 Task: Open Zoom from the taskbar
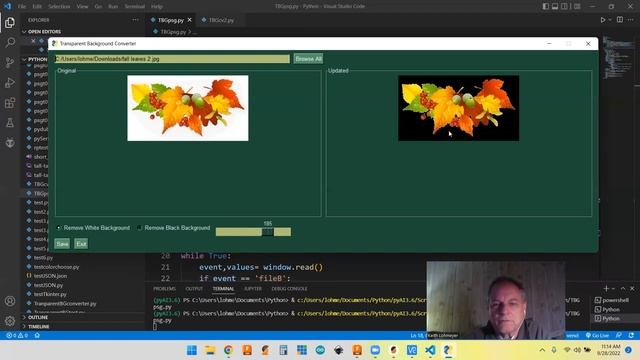(x=375, y=350)
